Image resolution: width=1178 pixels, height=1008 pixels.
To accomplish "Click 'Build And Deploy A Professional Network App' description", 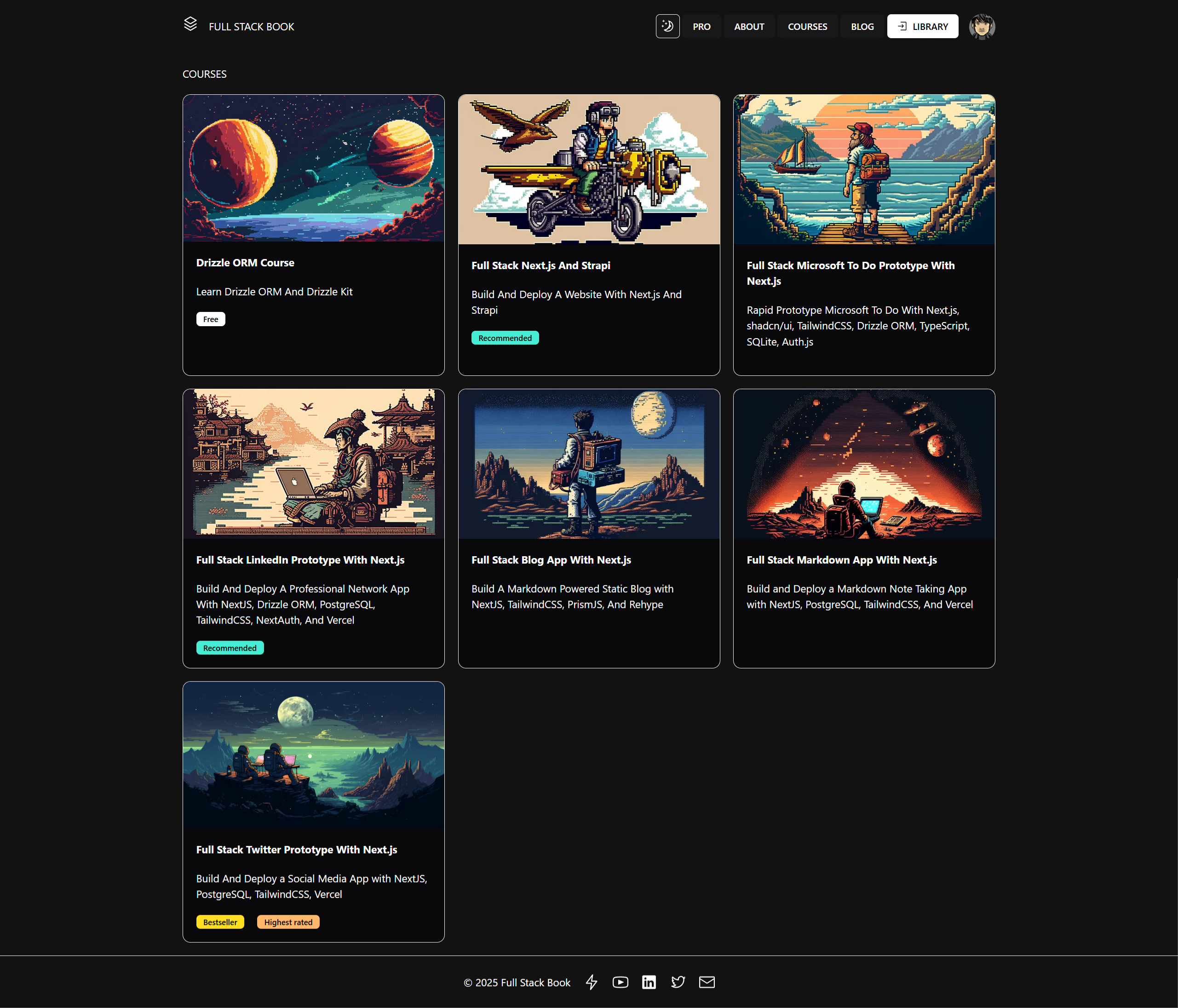I will (303, 605).
